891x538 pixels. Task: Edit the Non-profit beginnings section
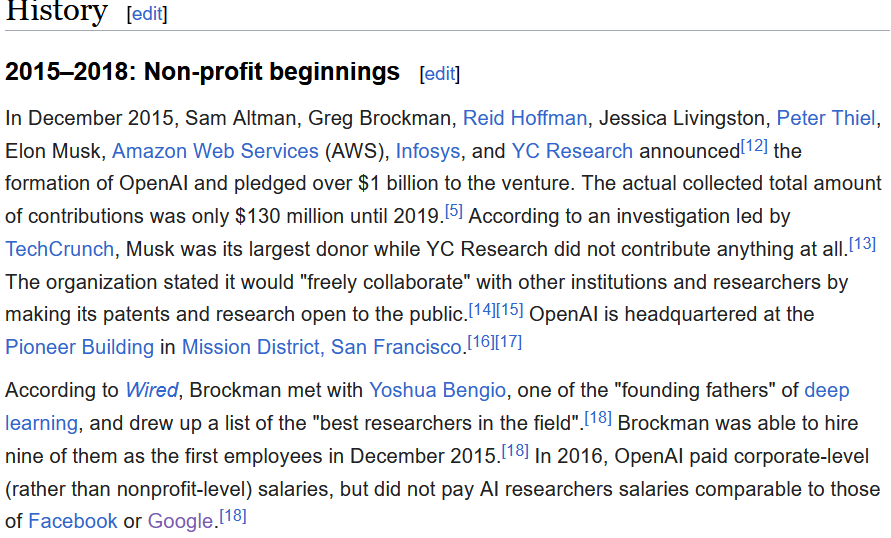point(439,74)
